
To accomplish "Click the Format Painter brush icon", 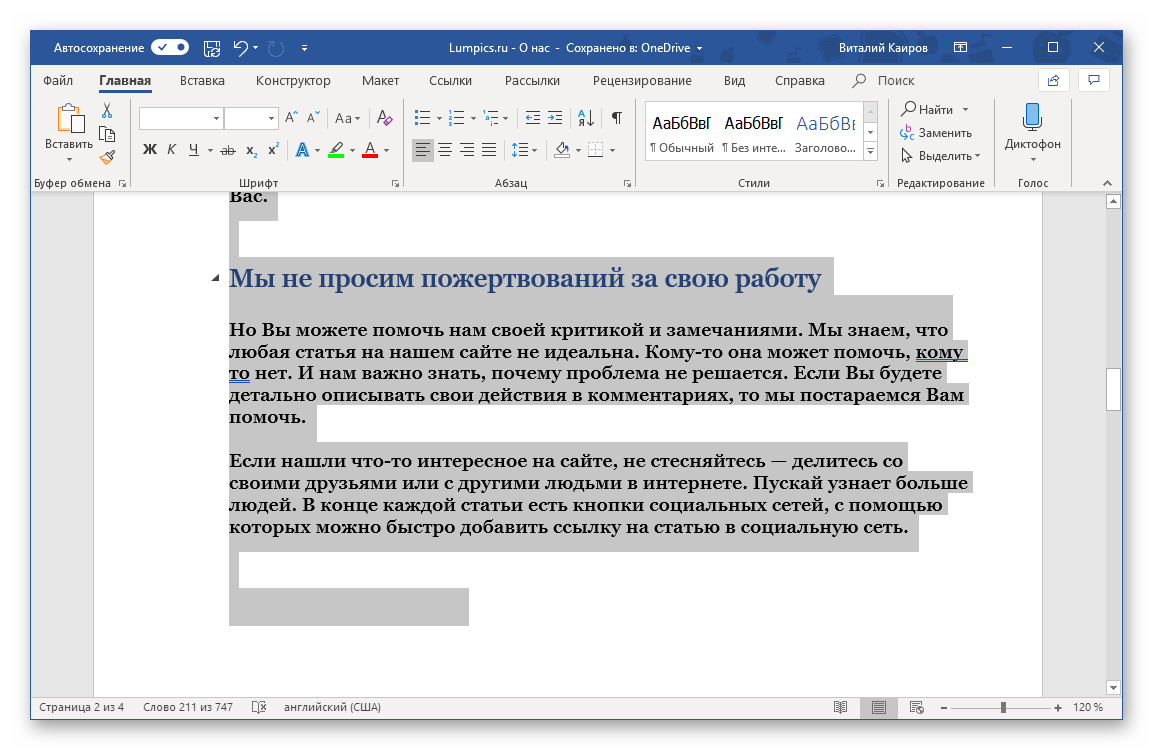I will [x=107, y=156].
